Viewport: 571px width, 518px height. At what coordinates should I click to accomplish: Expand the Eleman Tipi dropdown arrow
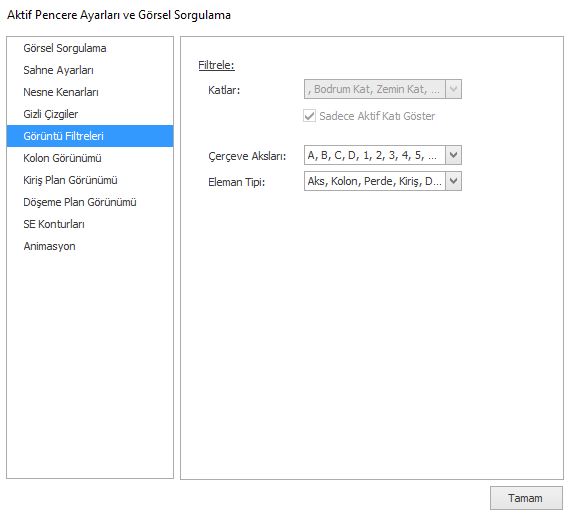point(453,181)
